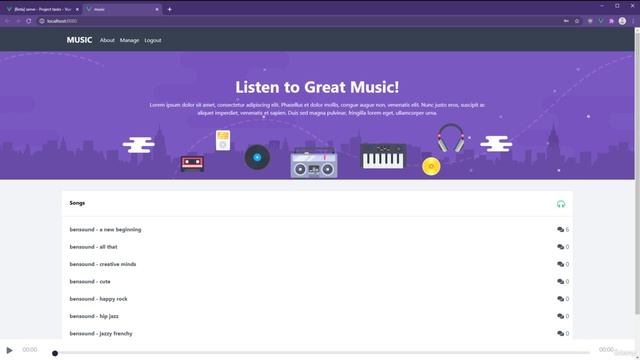The width and height of the screenshot is (640, 360).
Task: Open song bensound - all that
Action: coord(93,247)
